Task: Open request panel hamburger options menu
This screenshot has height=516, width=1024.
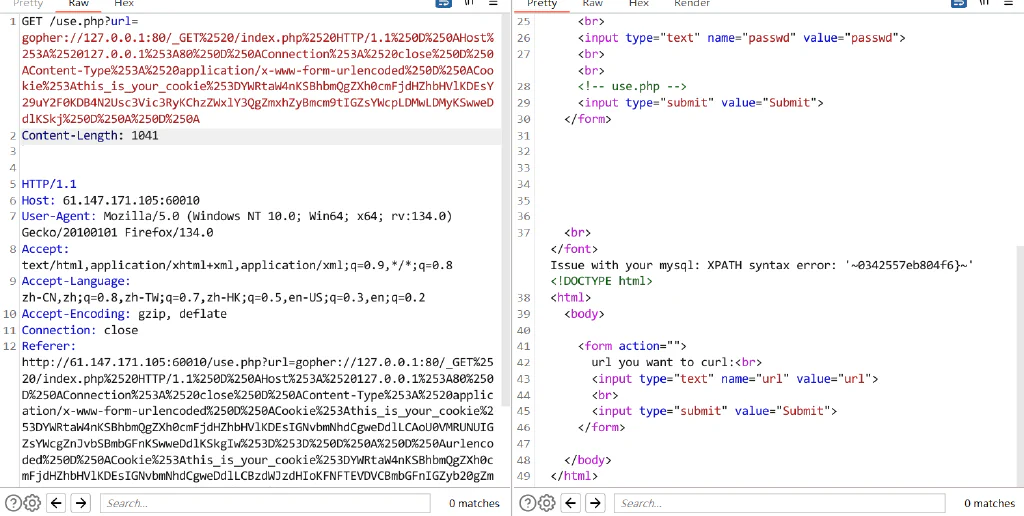Action: pos(493,3)
